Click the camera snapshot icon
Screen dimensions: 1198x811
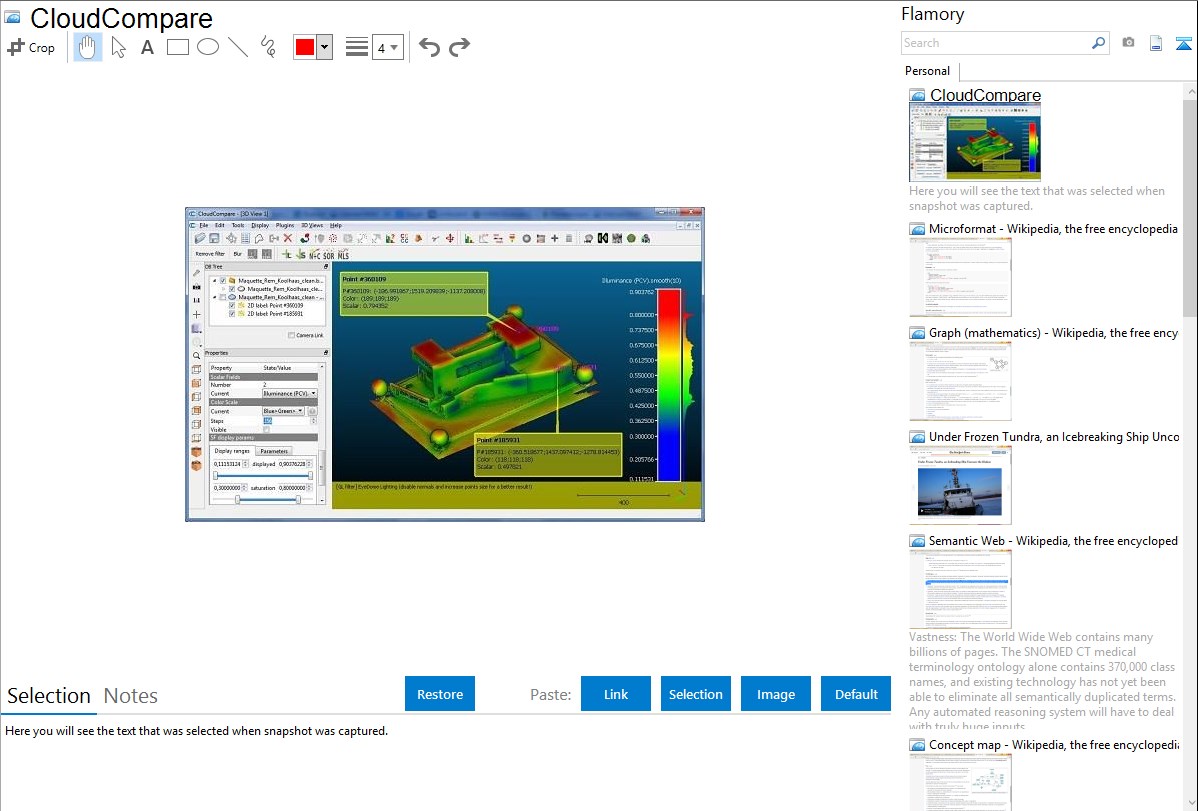pos(1128,43)
